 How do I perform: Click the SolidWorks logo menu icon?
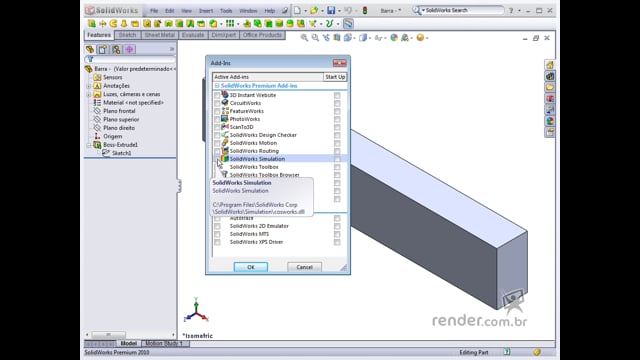pyautogui.click(x=90, y=10)
